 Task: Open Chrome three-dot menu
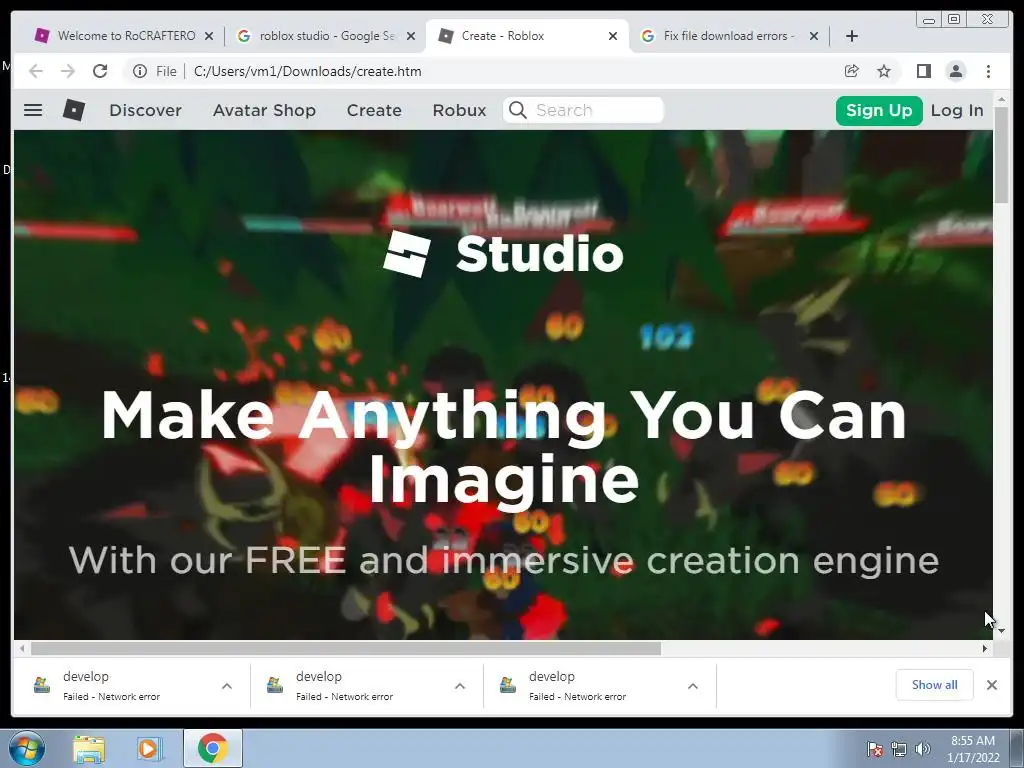[x=988, y=71]
